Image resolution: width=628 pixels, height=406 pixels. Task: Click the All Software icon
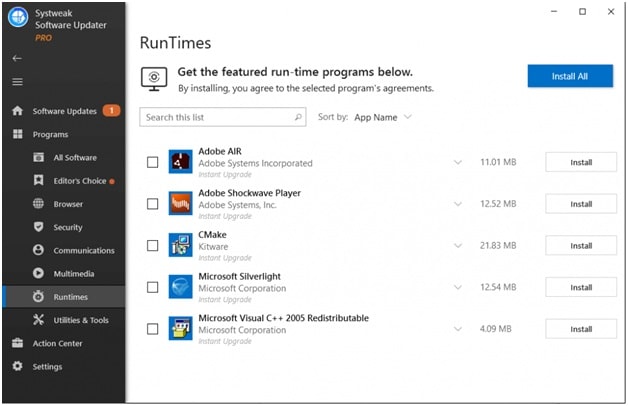[x=38, y=157]
